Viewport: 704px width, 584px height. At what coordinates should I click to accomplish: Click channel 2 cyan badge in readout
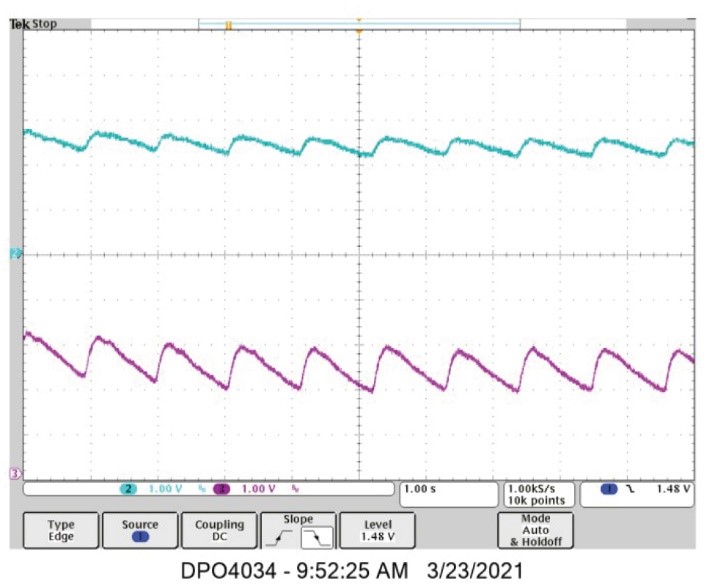[128, 489]
